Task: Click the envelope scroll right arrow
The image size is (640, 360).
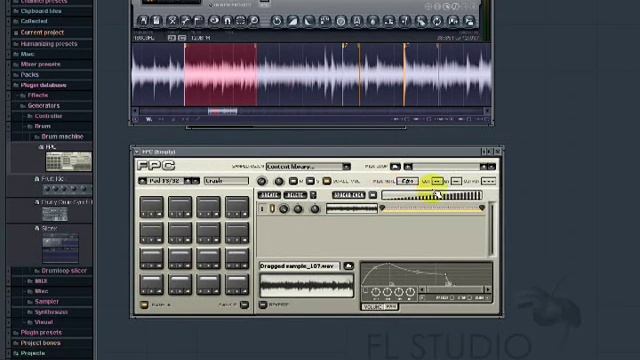Action: 487,289
